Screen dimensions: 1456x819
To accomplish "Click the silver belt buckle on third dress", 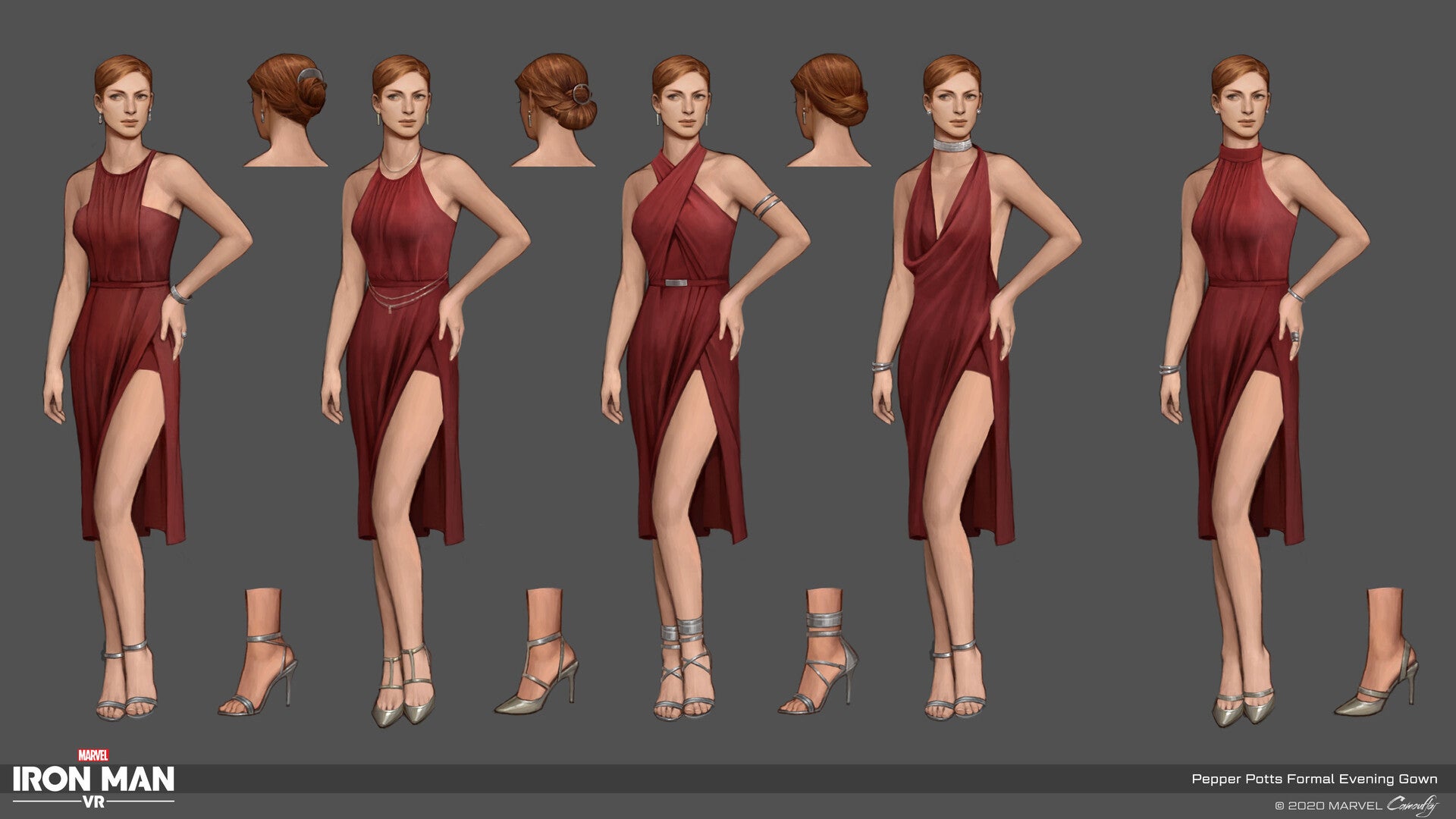I will (x=677, y=283).
